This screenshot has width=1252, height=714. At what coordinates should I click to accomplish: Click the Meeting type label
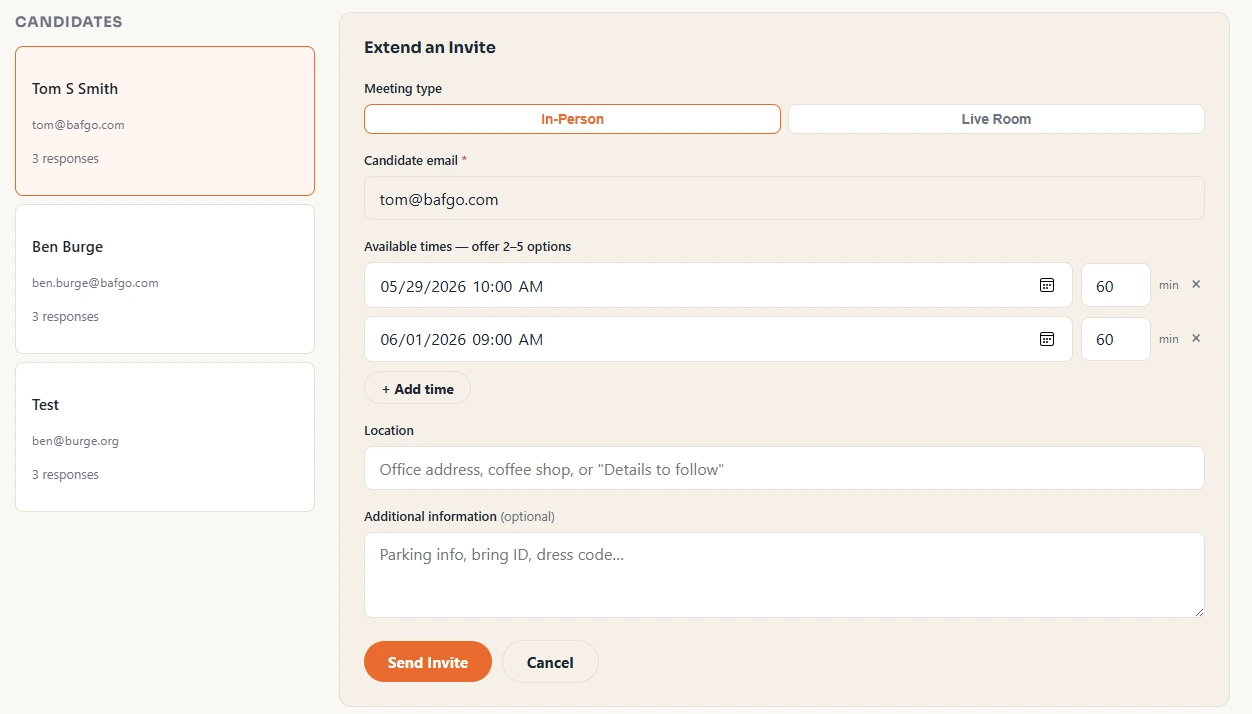coord(403,88)
